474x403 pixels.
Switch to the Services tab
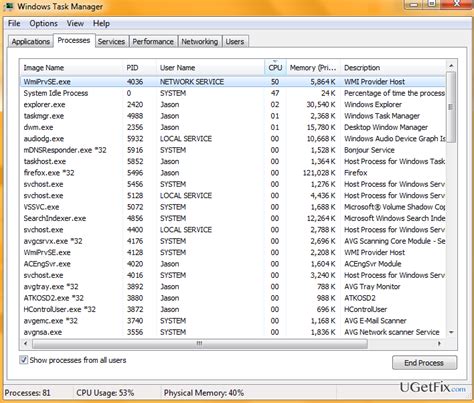tap(111, 42)
